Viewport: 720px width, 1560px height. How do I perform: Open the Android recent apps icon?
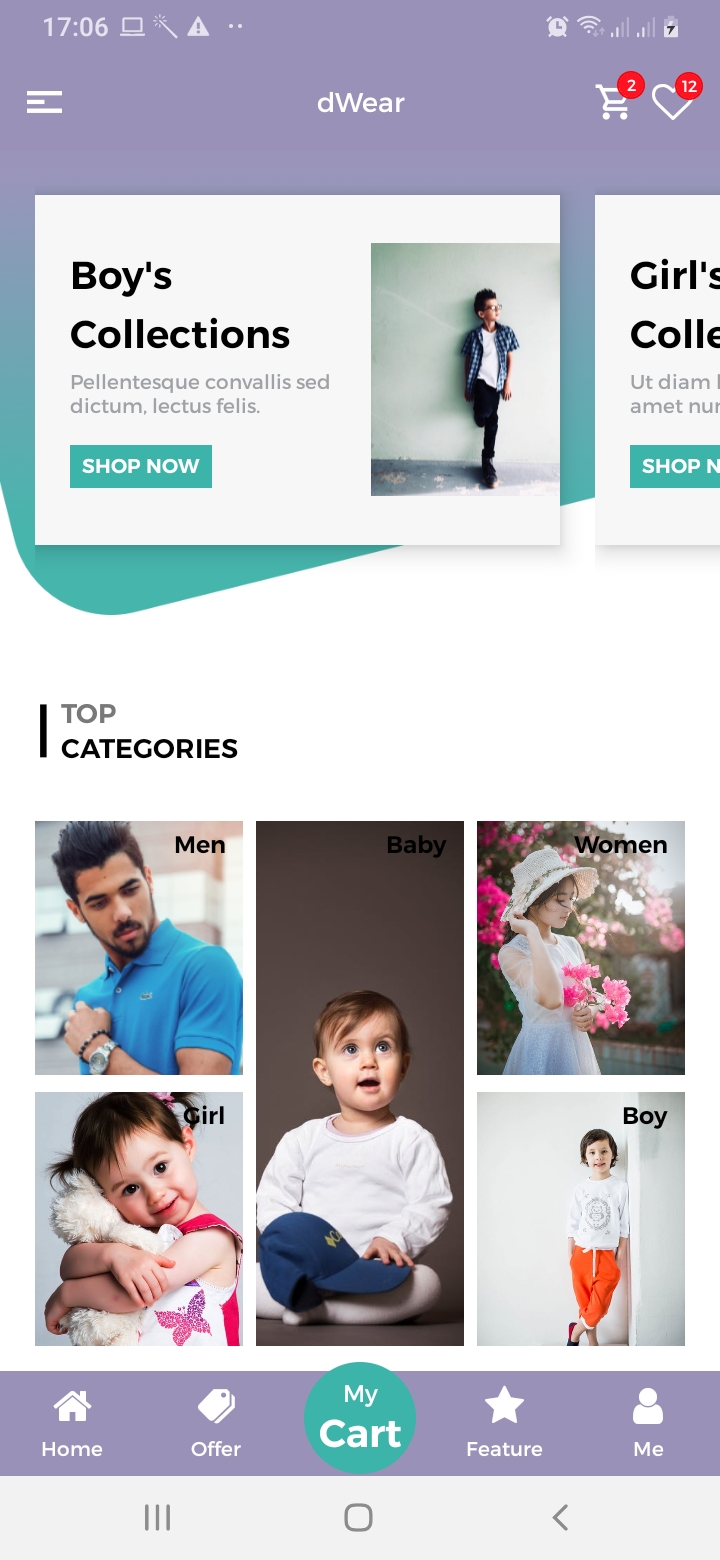tap(158, 1517)
